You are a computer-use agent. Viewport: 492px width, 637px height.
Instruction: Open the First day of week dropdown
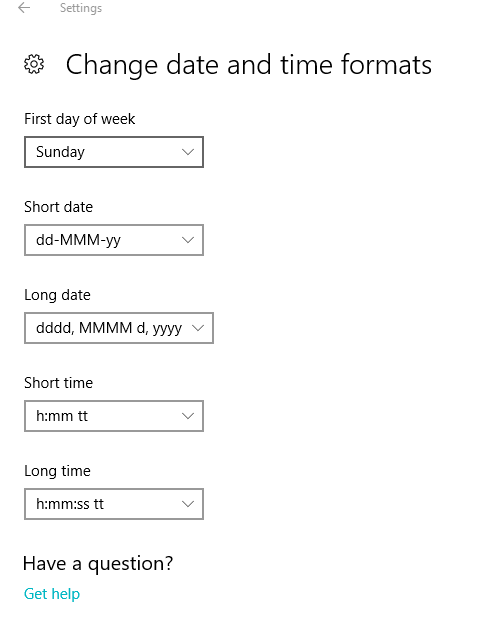pyautogui.click(x=114, y=152)
